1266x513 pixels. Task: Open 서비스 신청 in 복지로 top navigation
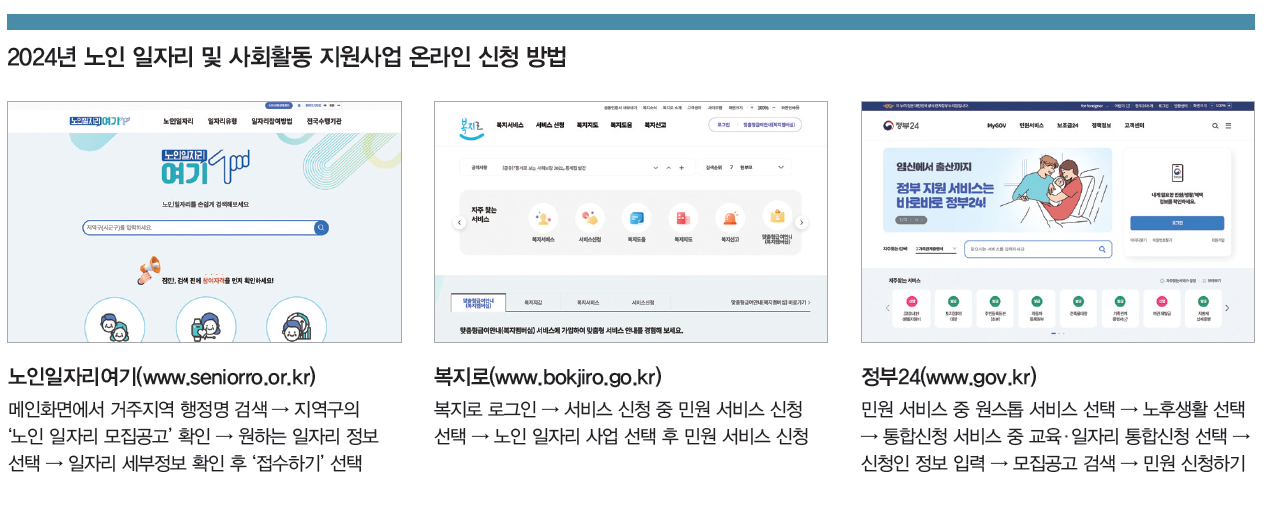pyautogui.click(x=551, y=126)
